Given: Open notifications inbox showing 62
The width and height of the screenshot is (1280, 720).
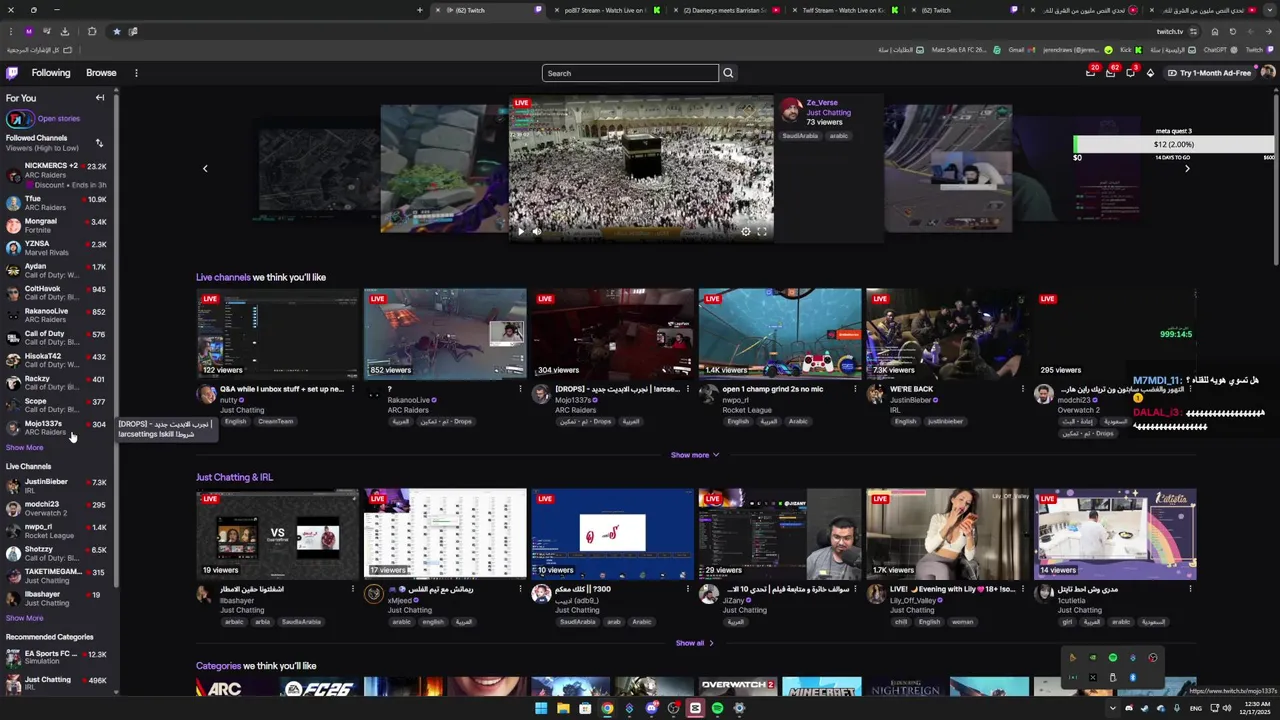Looking at the screenshot, I should tap(1111, 73).
